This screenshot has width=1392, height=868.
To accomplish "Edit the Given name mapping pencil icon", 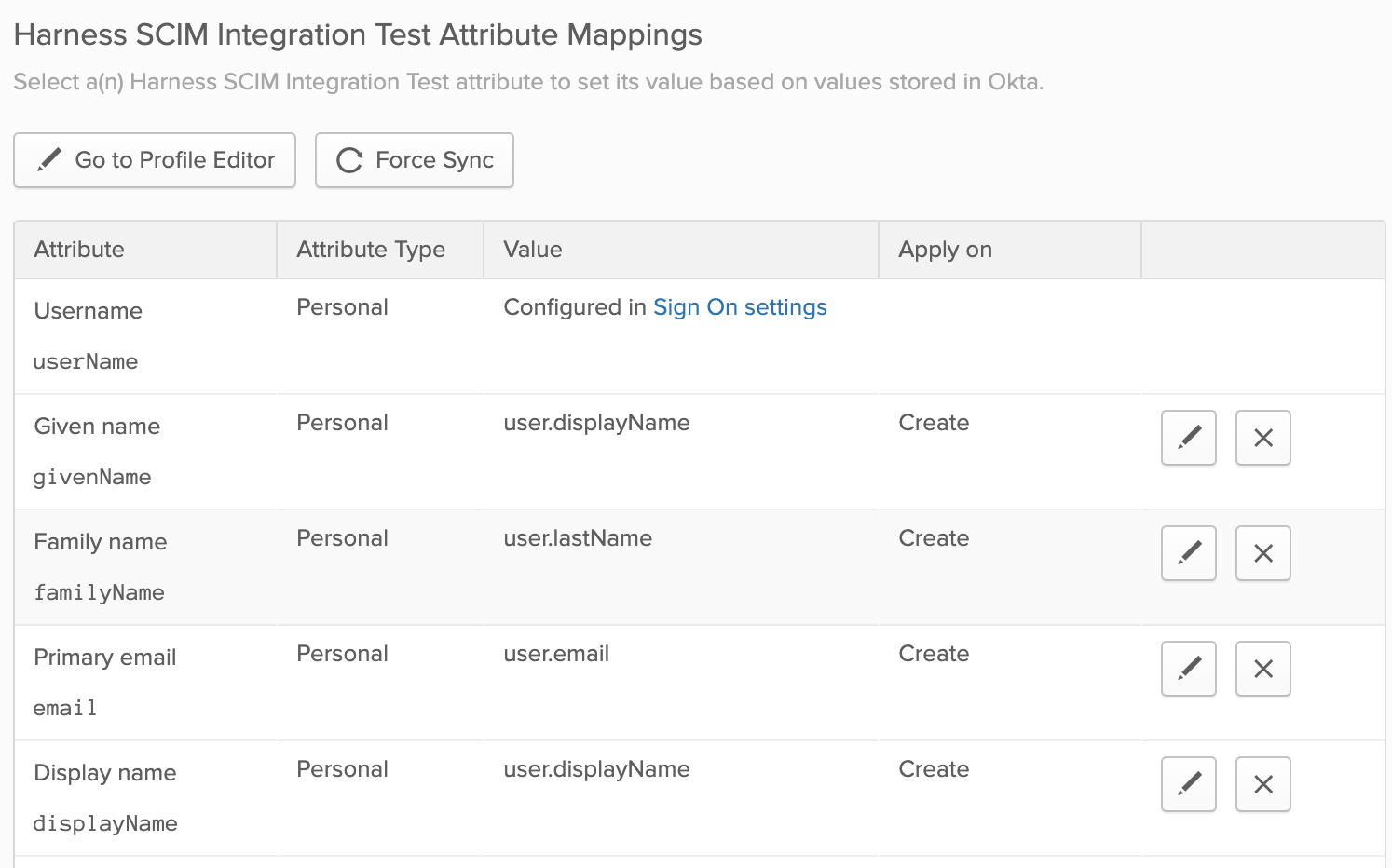I will (x=1189, y=438).
